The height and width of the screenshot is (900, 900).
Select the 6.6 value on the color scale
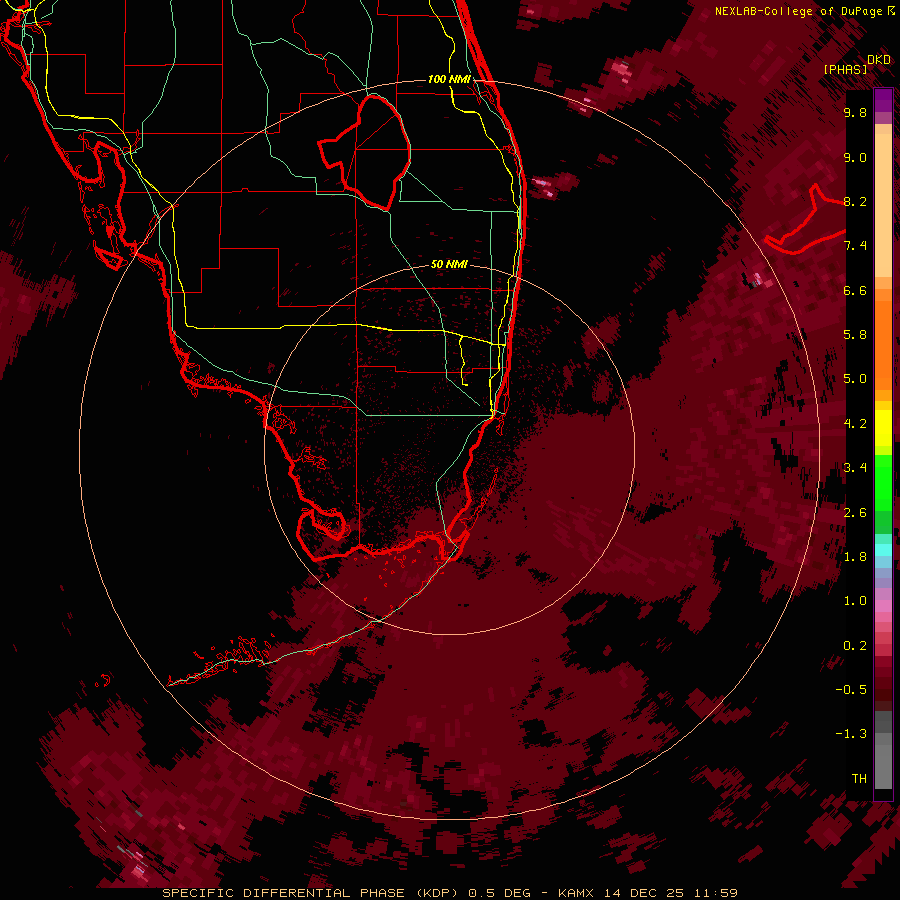tap(855, 290)
